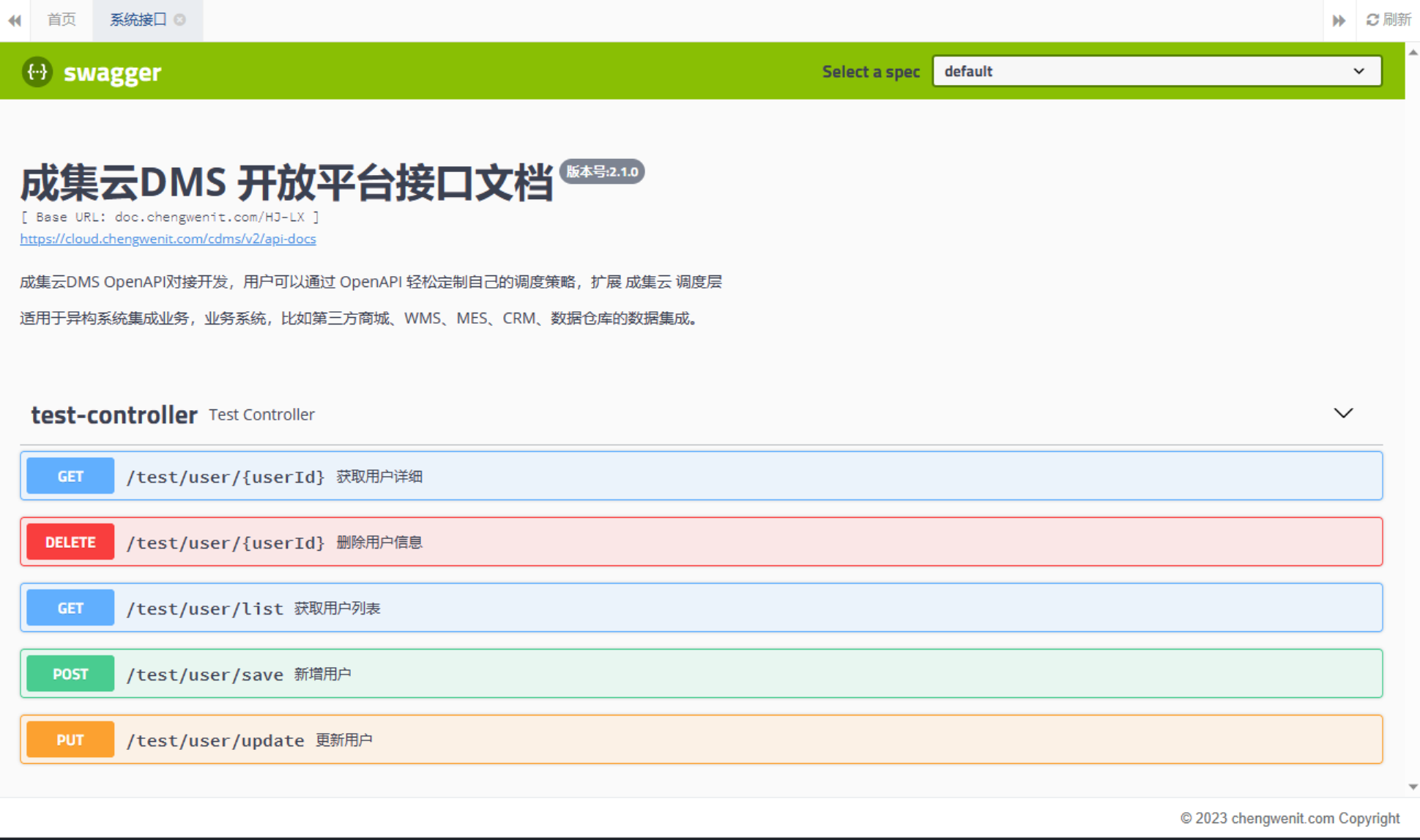Expand POST /test/user/save 新增用户
Viewport: 1420px width, 840px height.
[701, 674]
